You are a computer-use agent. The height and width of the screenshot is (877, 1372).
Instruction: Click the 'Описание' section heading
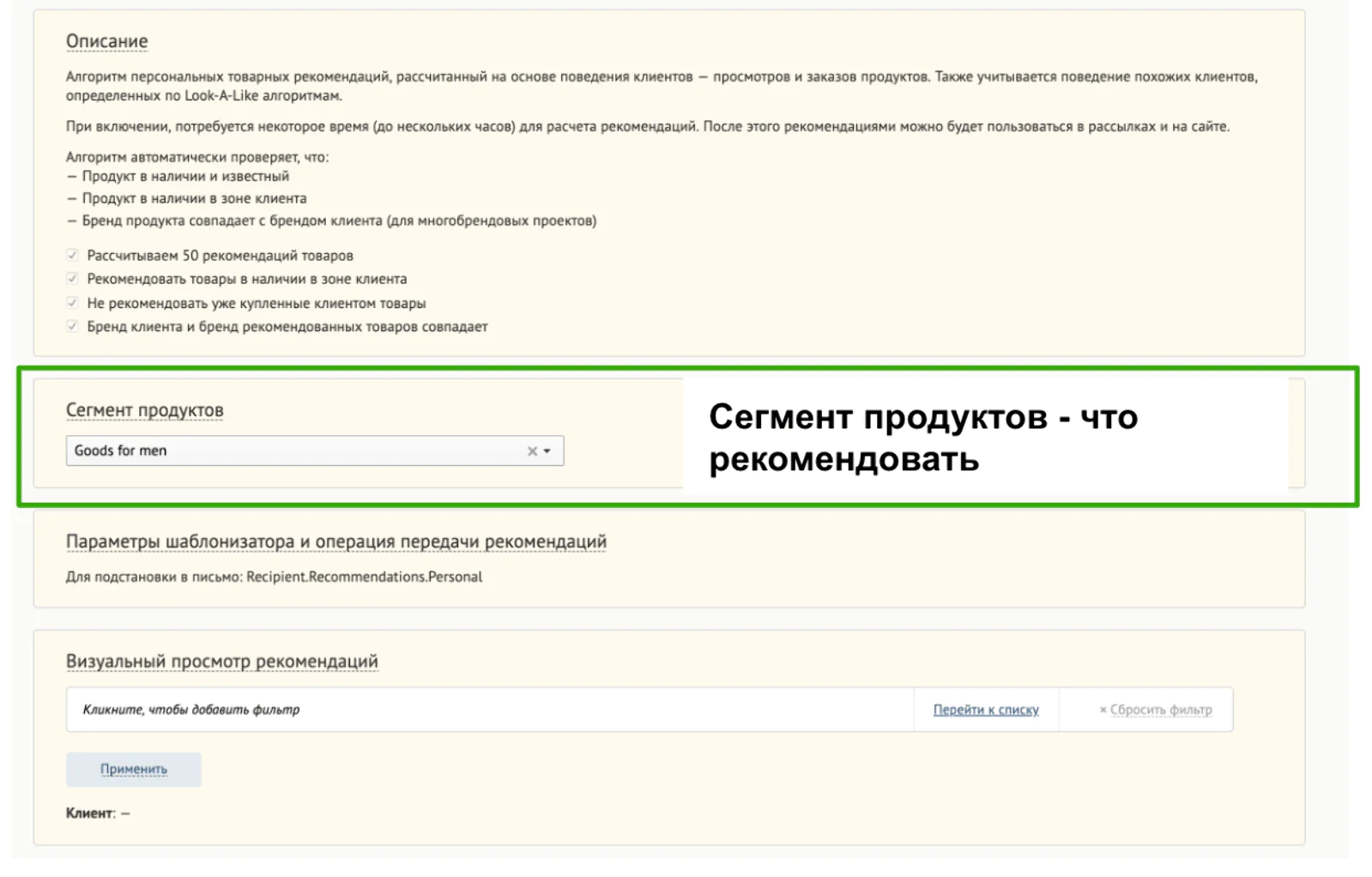point(106,41)
